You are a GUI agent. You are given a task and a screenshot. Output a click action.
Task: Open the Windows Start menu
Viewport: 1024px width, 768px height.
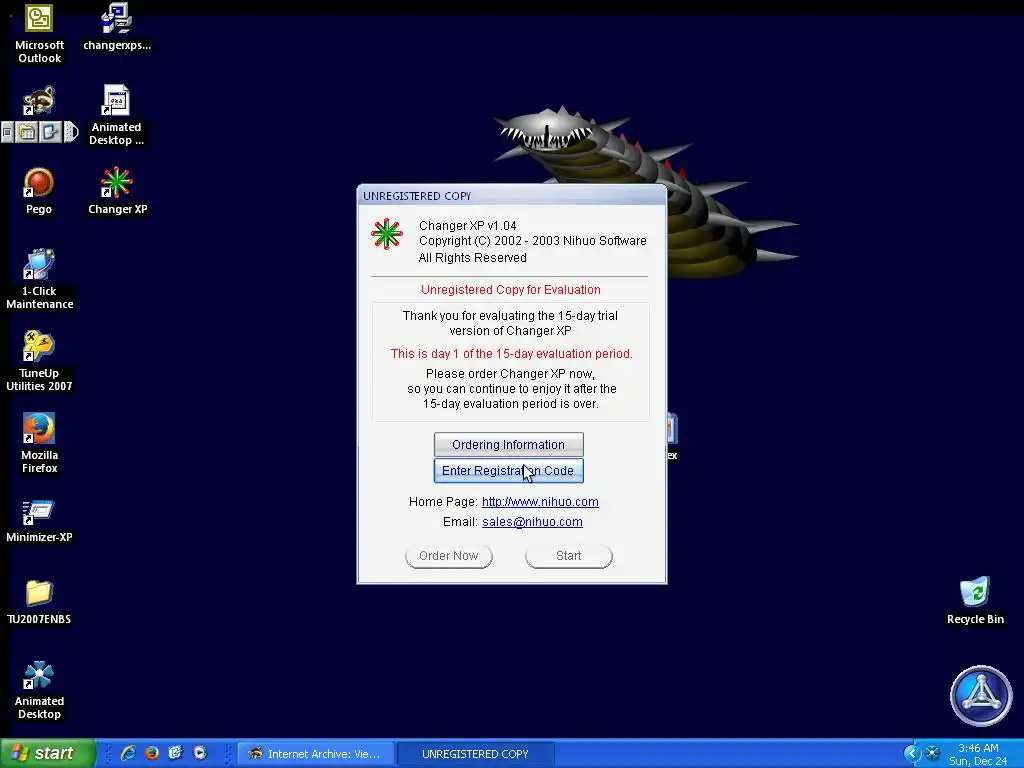pos(47,753)
